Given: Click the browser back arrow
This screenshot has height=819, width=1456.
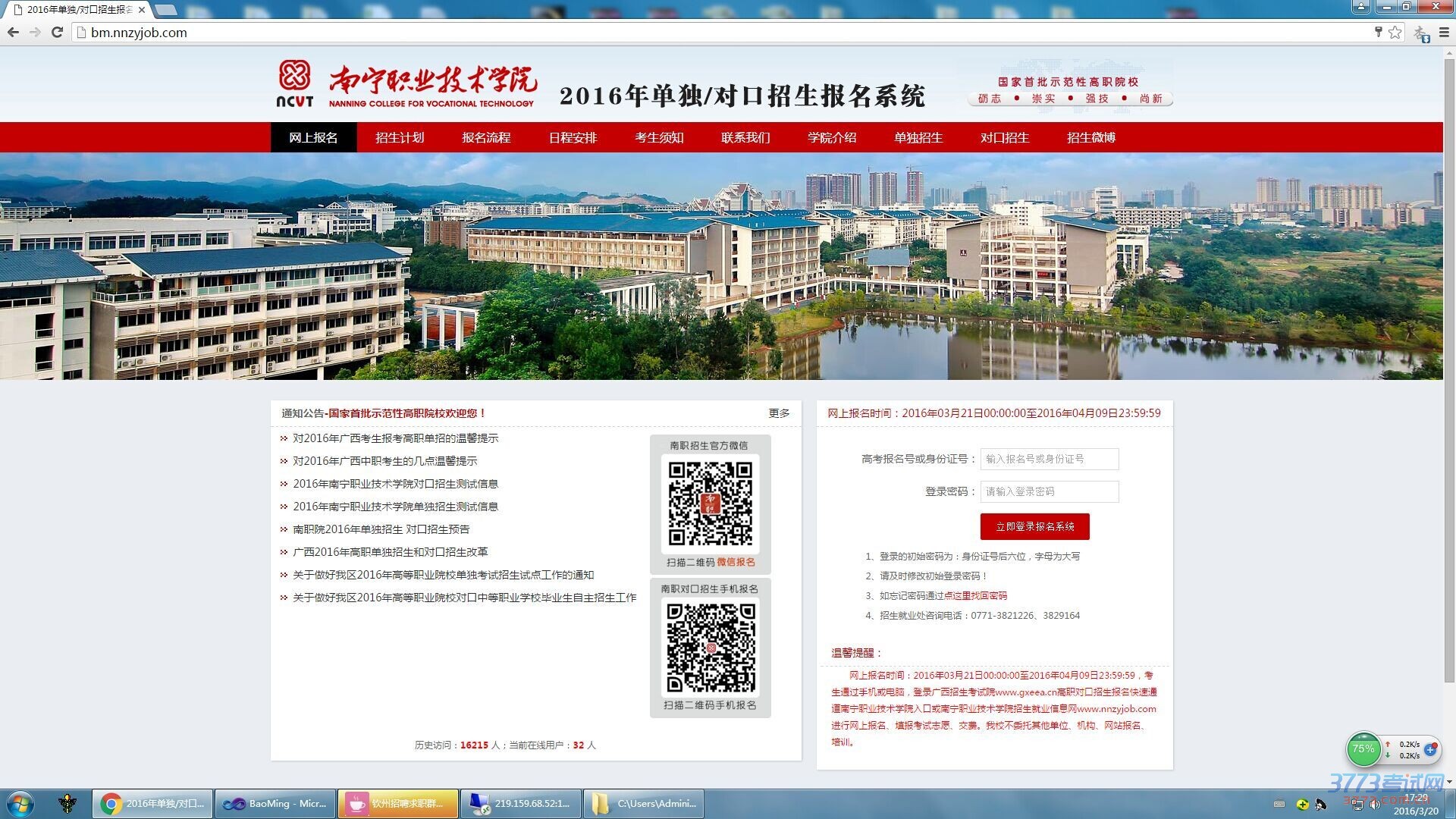Looking at the screenshot, I should (x=13, y=33).
